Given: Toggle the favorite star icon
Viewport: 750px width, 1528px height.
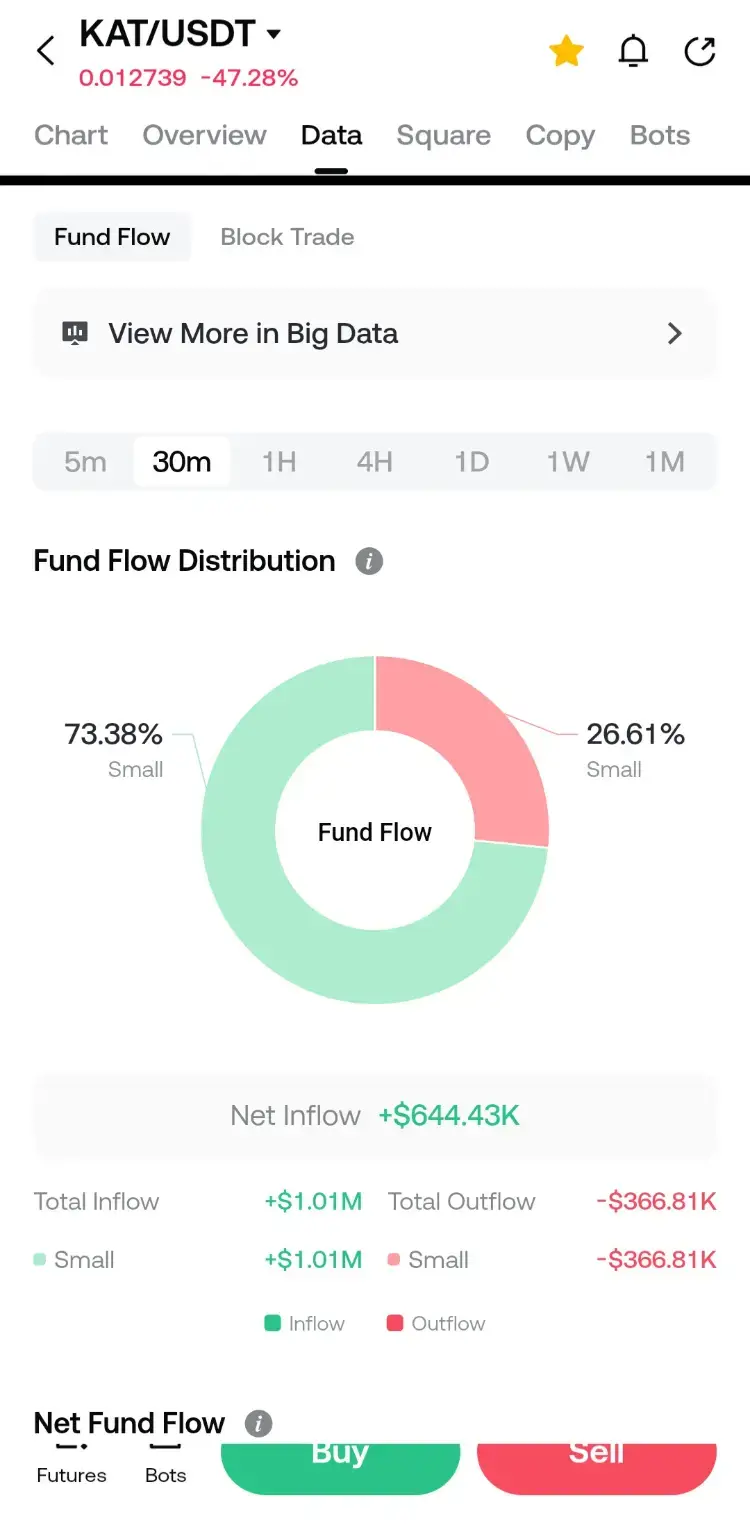Looking at the screenshot, I should pyautogui.click(x=566, y=51).
